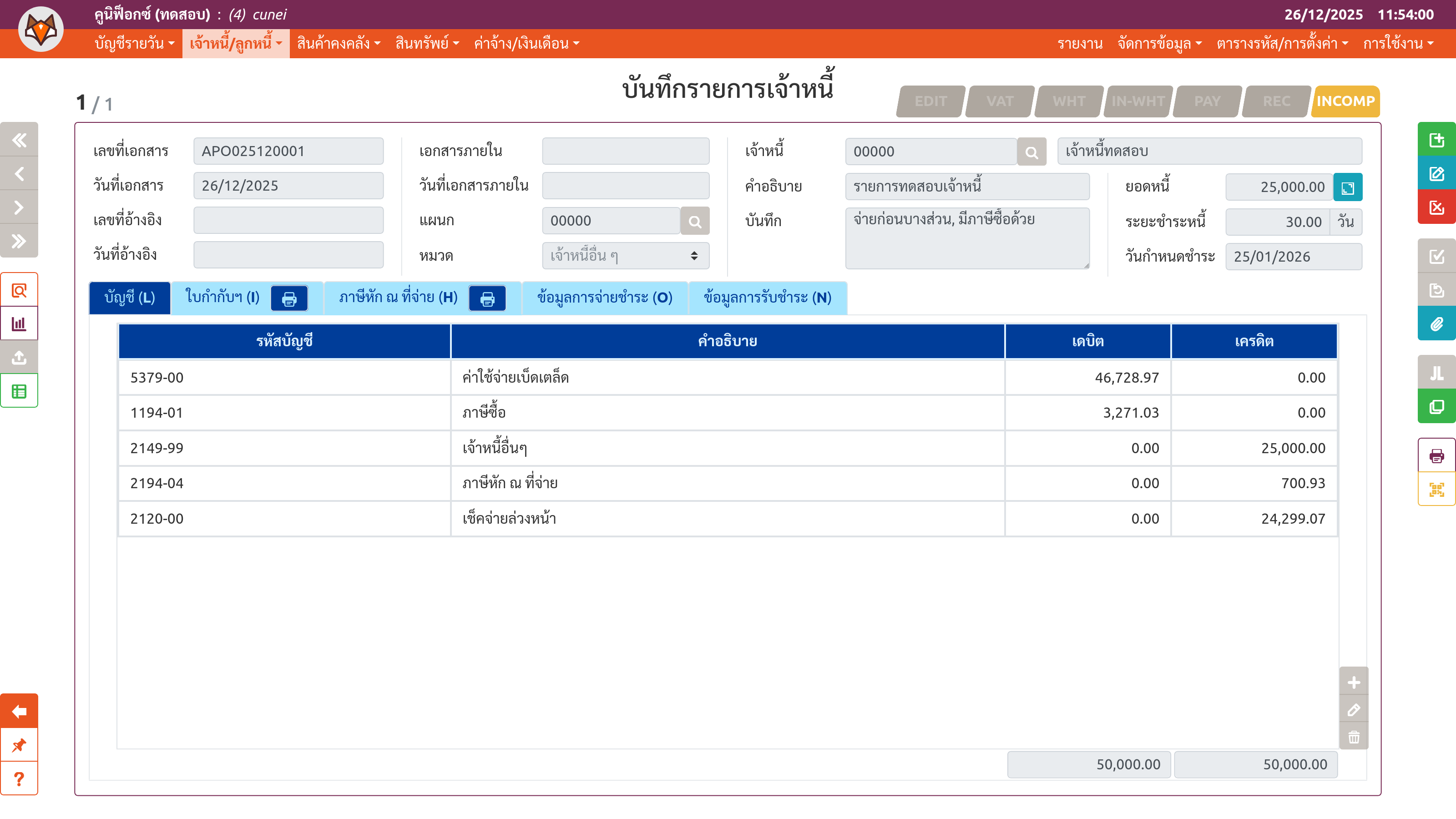Open the หมวด category dropdown
Viewport: 1456px width, 819px height.
pyautogui.click(x=625, y=256)
